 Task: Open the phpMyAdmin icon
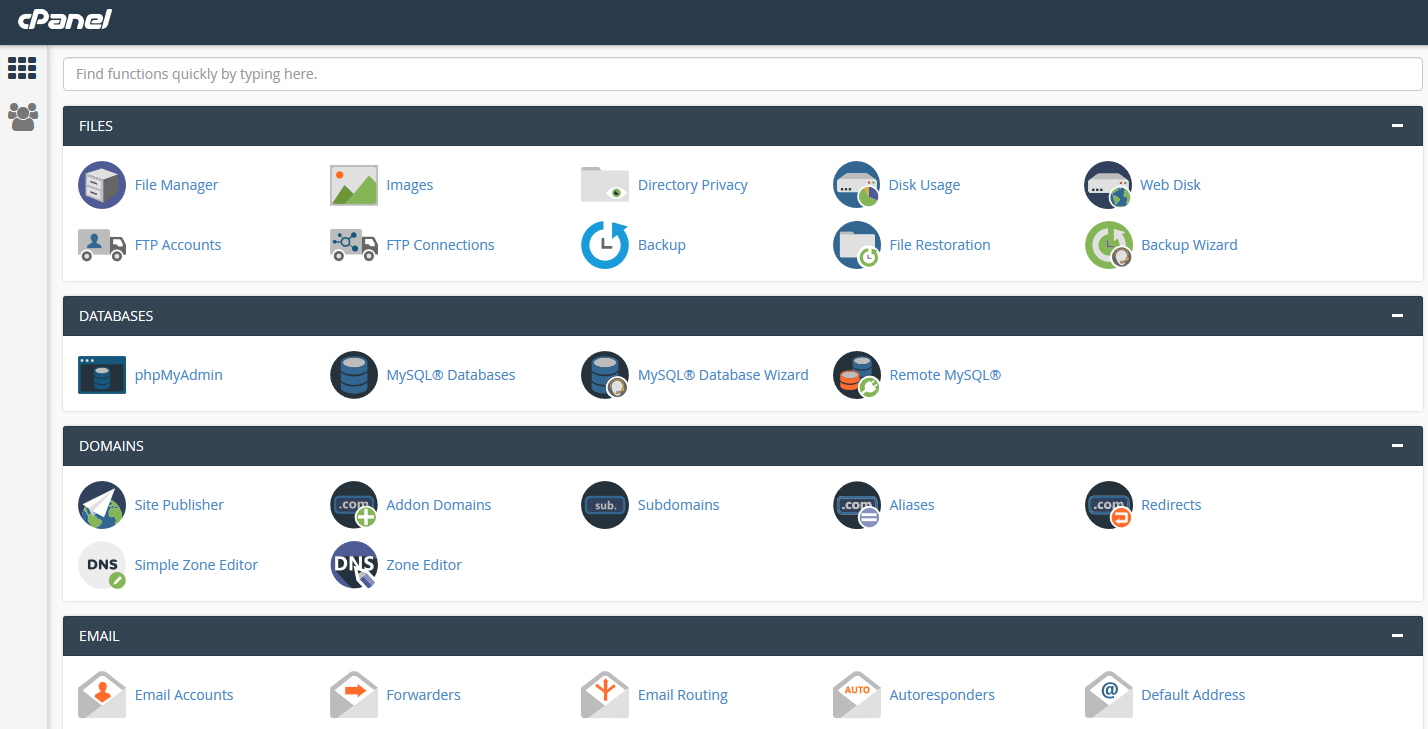(x=102, y=375)
